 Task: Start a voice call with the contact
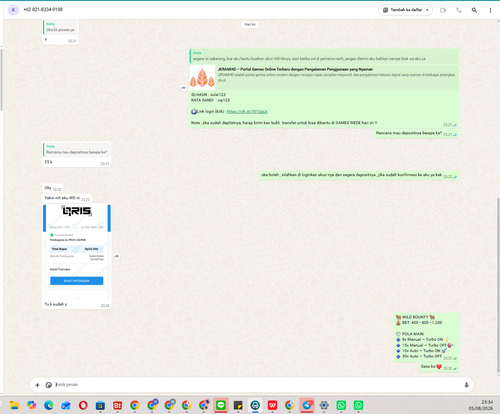(459, 10)
